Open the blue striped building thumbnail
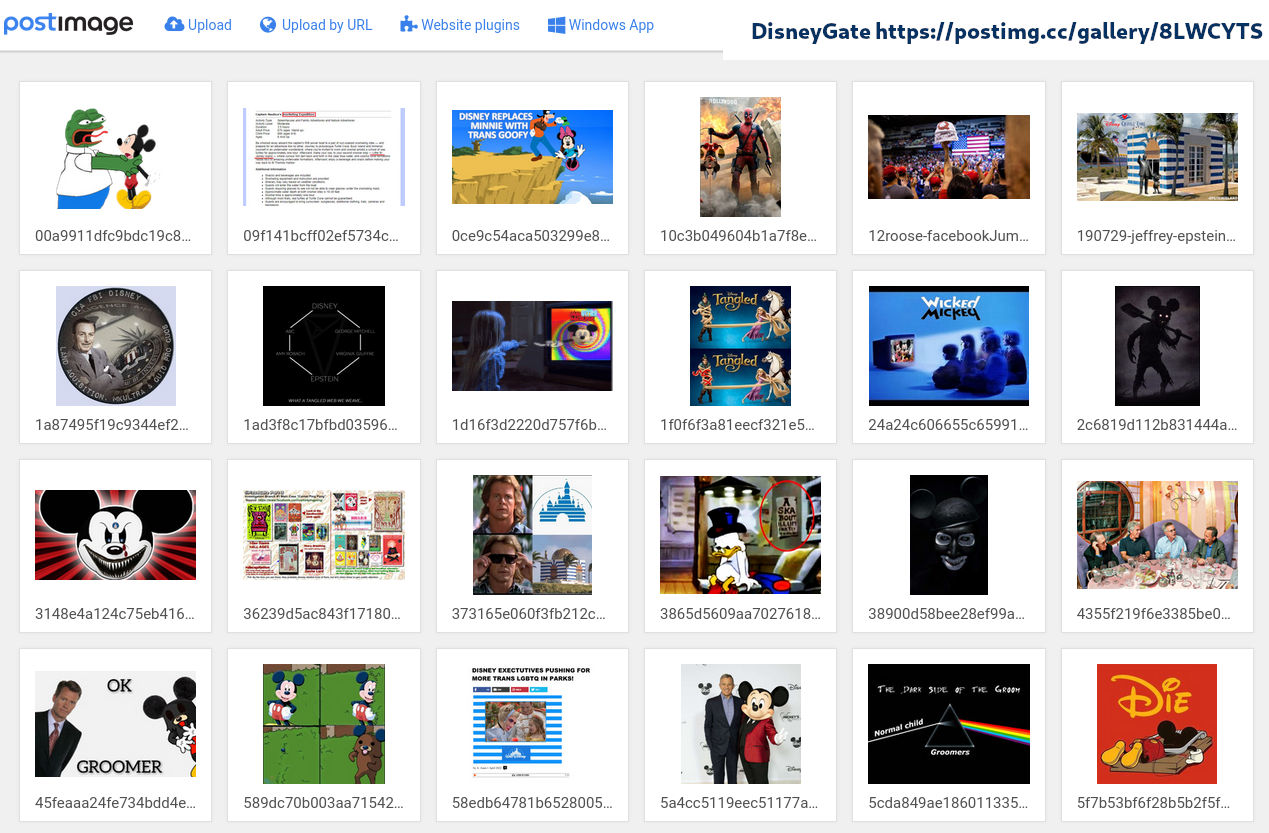Viewport: 1269px width, 833px height. click(1157, 157)
